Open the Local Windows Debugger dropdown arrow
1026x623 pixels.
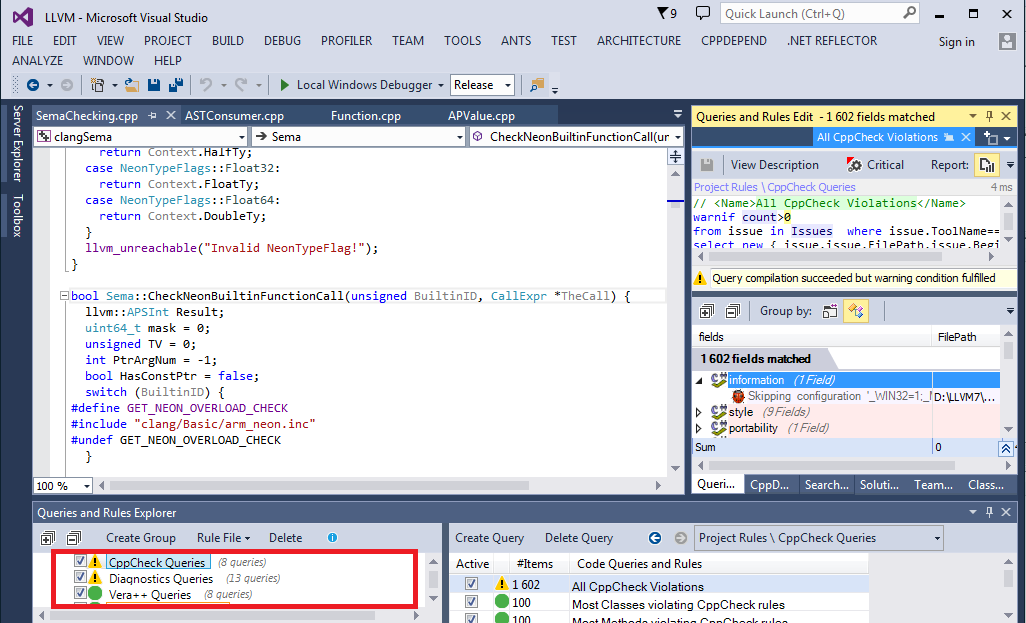[441, 85]
